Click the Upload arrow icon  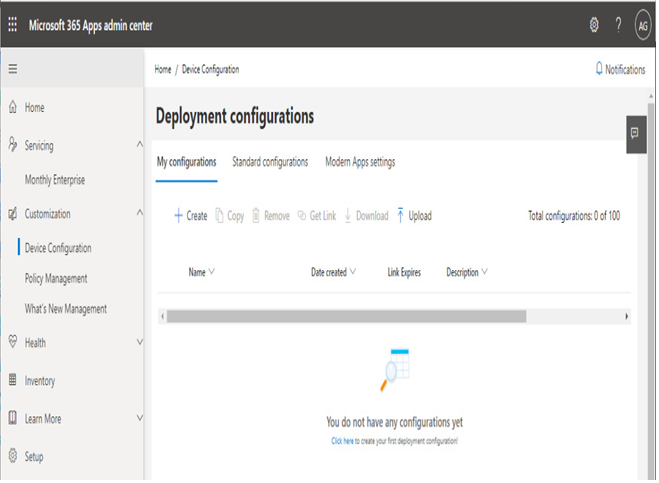pos(400,215)
